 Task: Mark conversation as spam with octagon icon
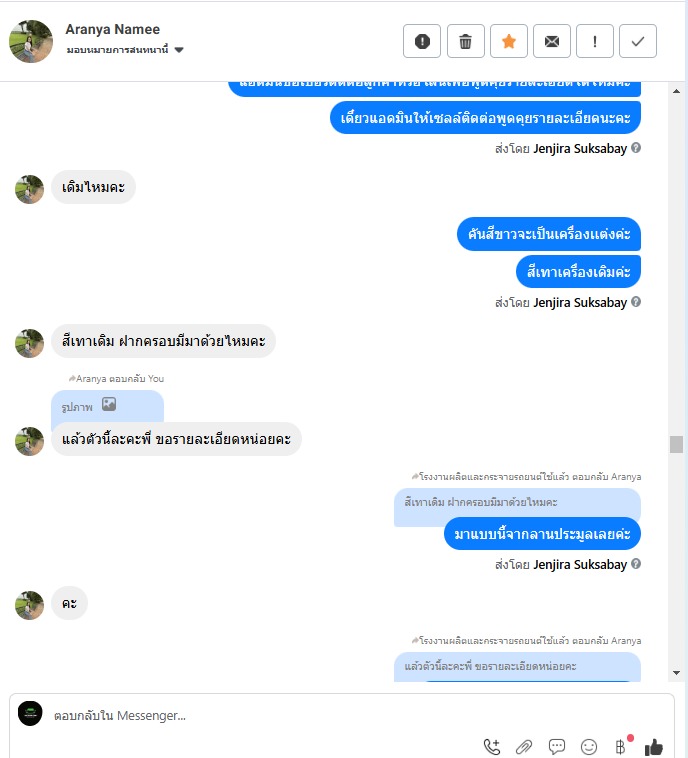pyautogui.click(x=422, y=41)
